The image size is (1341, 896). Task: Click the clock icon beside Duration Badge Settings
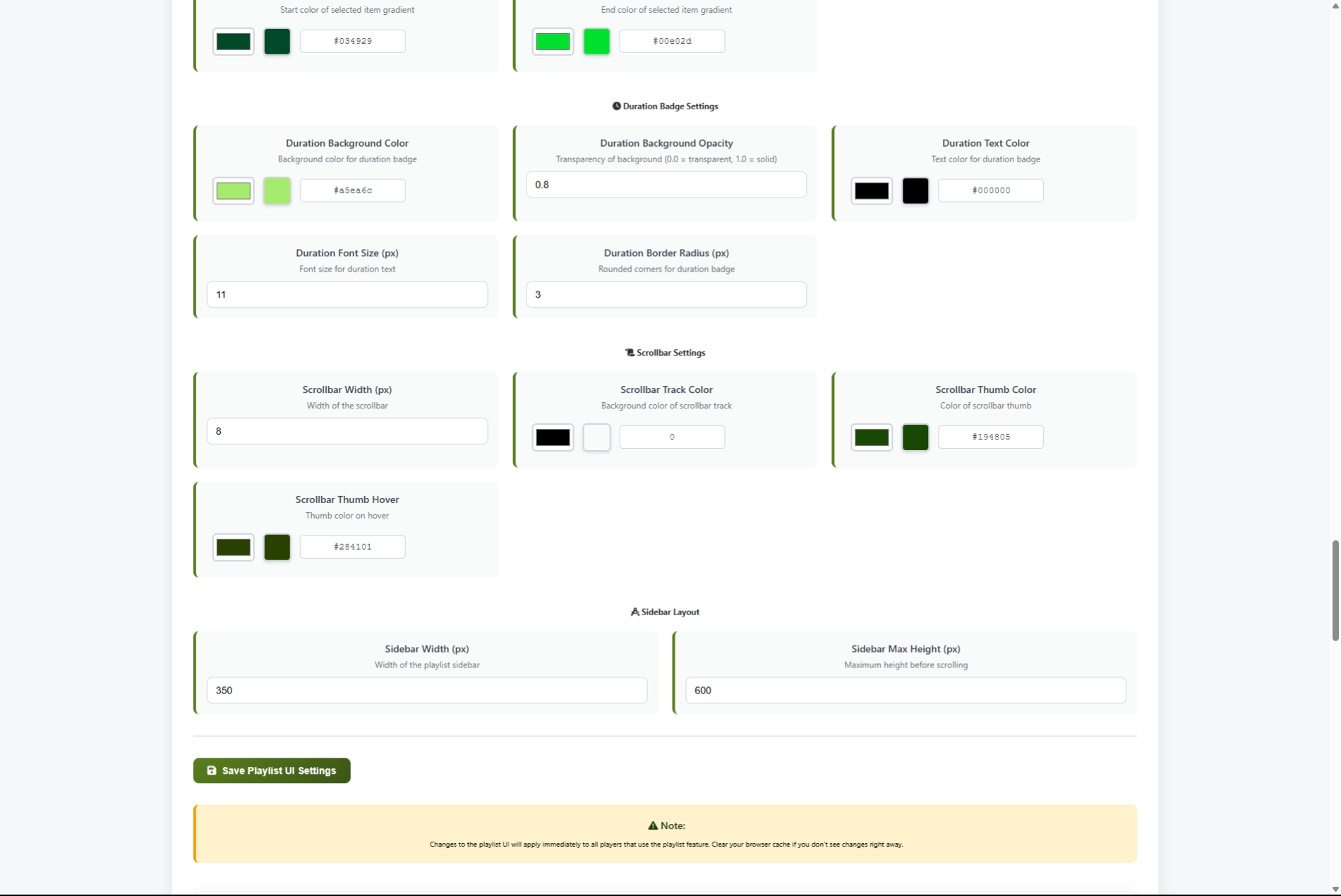click(616, 107)
